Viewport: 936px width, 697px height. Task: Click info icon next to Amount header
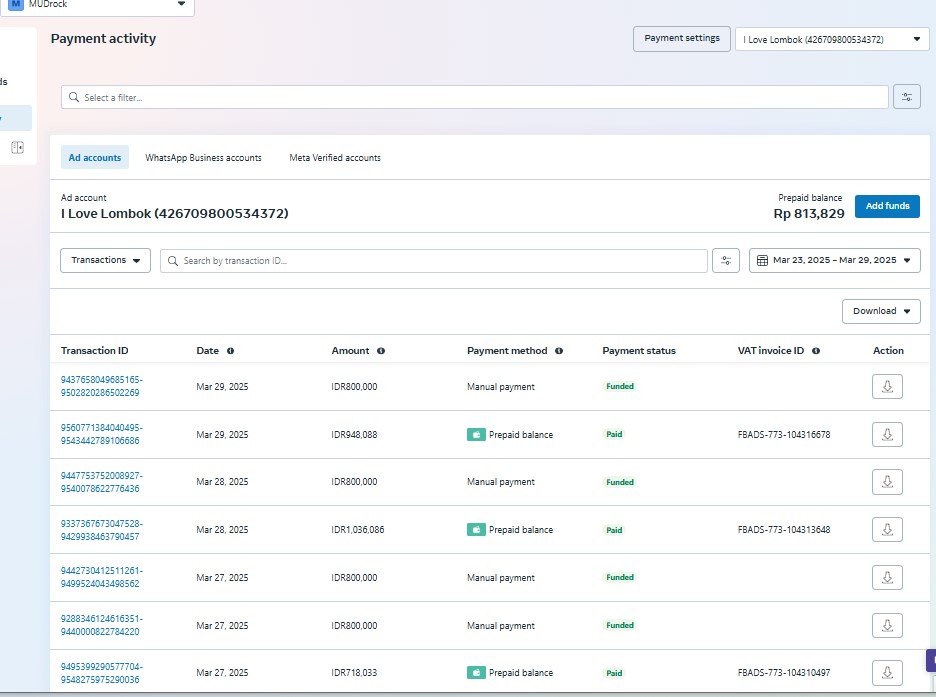(381, 351)
